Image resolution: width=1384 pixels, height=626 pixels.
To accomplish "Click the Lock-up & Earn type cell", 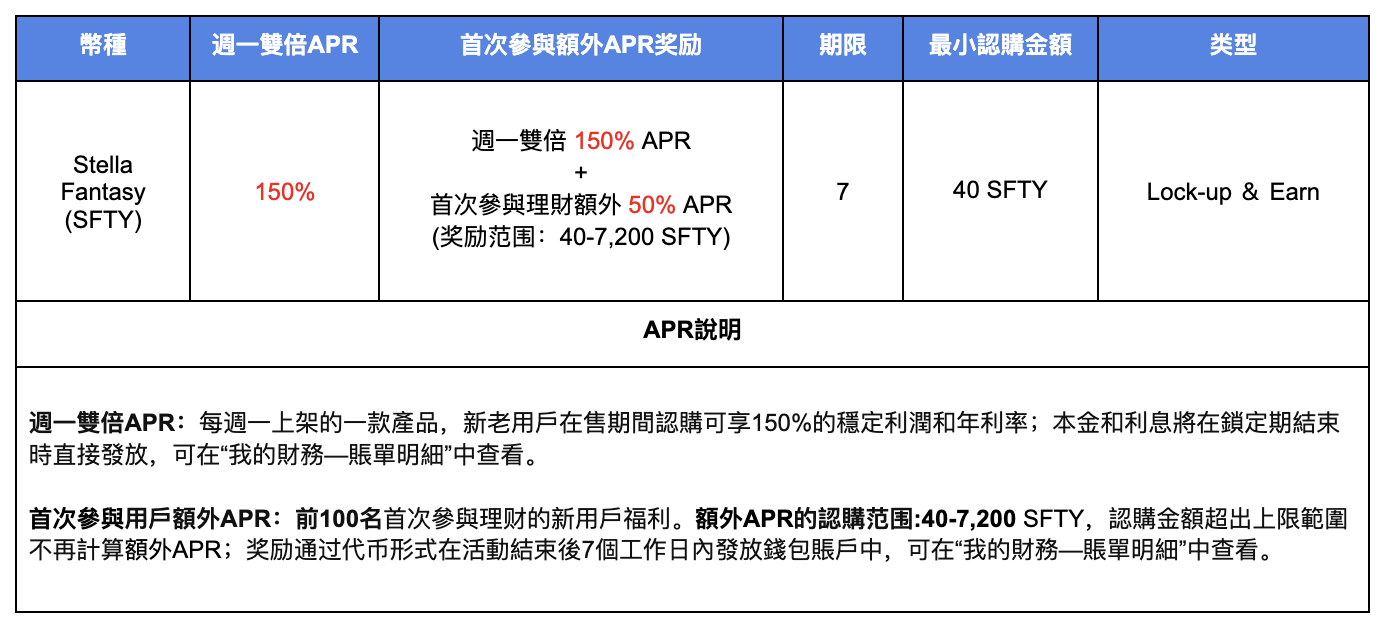I will click(x=1232, y=192).
